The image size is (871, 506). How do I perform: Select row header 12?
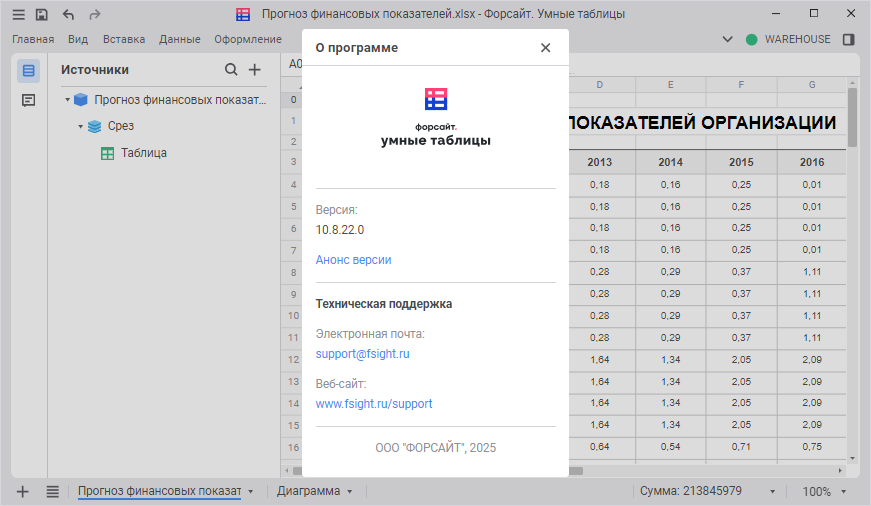[293, 359]
